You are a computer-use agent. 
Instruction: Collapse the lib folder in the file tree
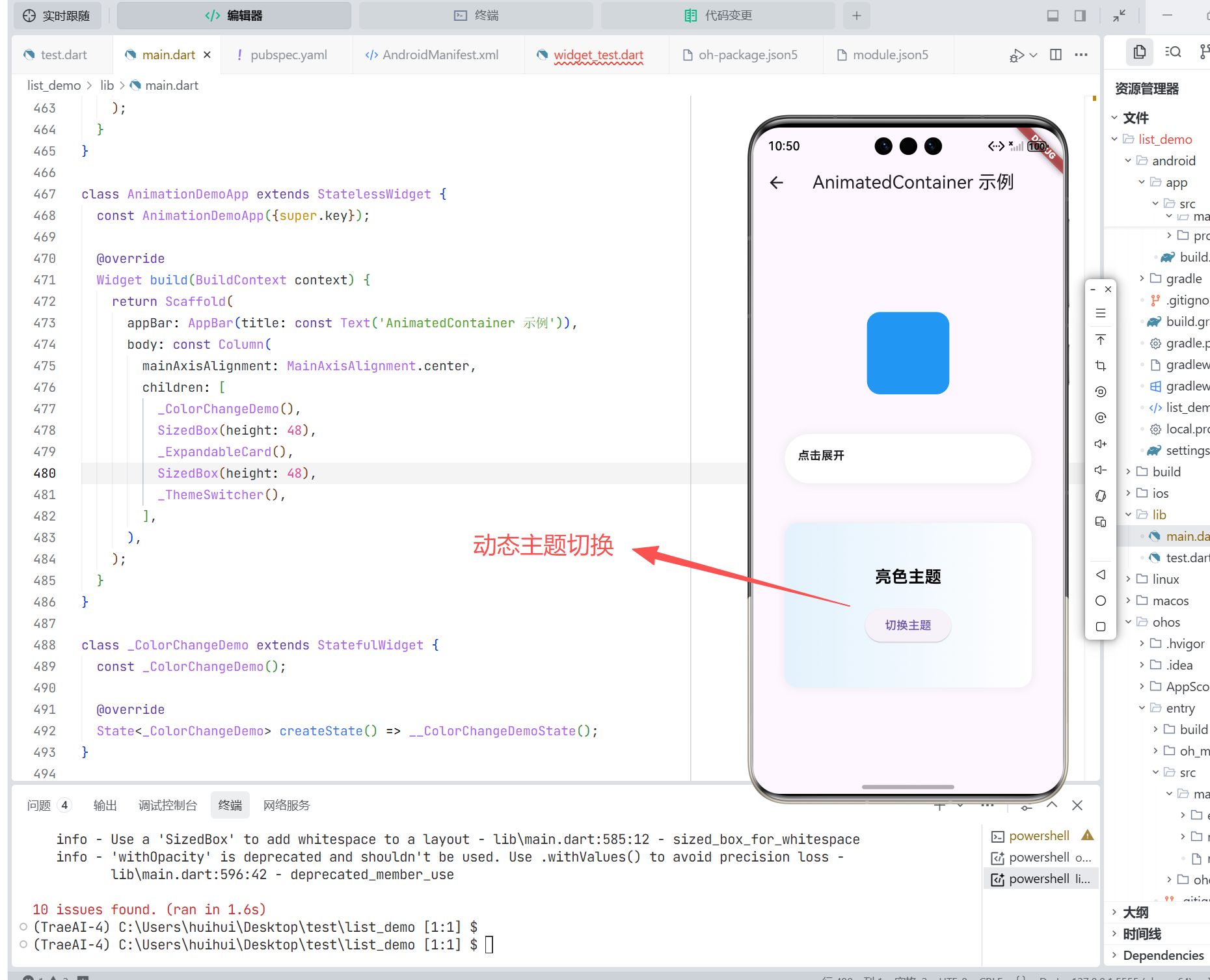click(1128, 515)
